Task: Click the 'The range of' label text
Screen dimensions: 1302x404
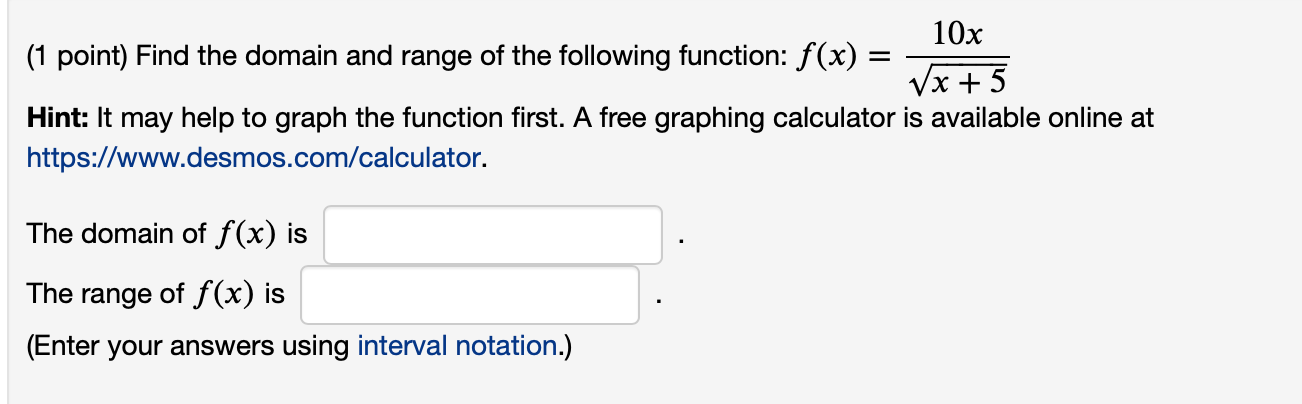Action: [105, 294]
